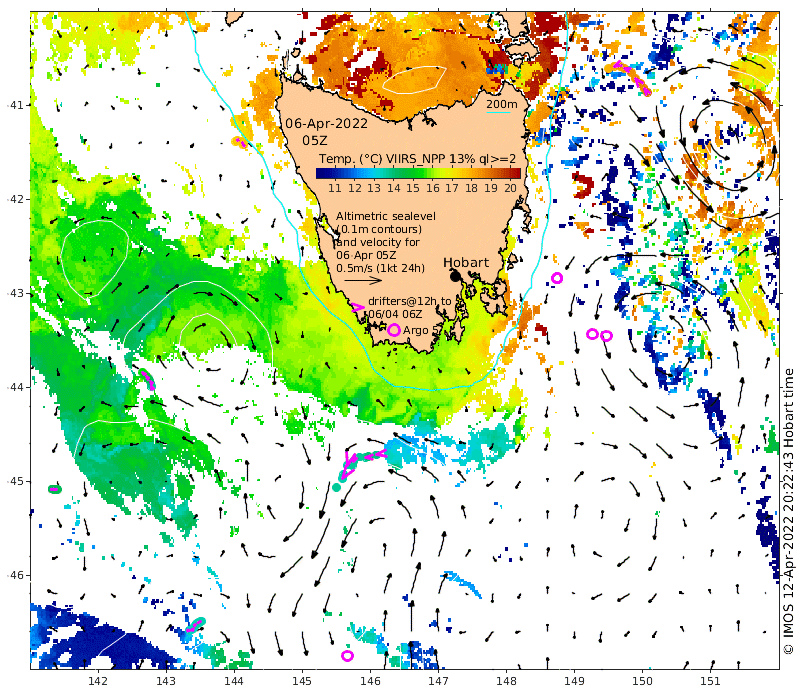Click longitude axis label '146'

click(370, 681)
